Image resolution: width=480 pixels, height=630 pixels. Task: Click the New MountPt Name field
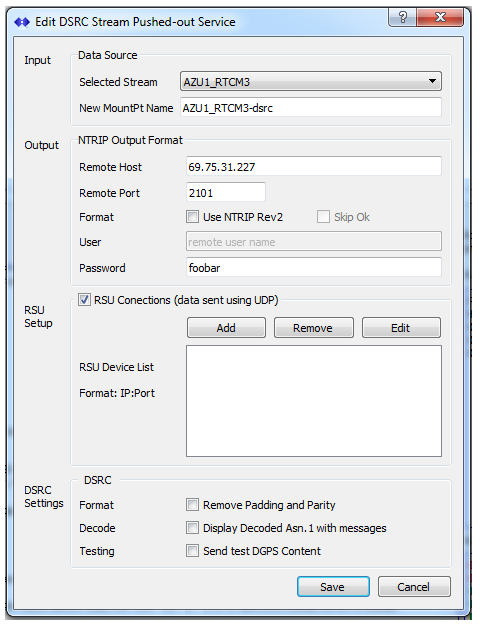point(310,108)
